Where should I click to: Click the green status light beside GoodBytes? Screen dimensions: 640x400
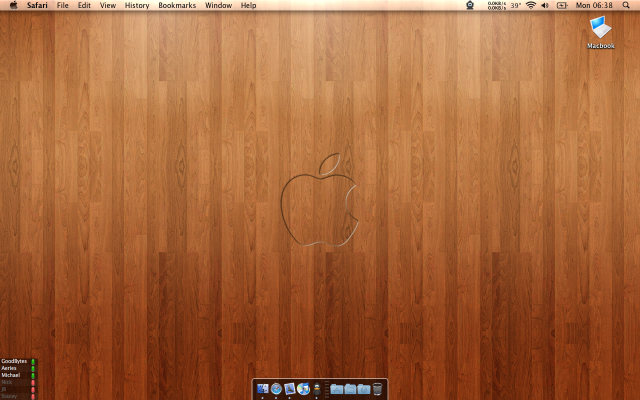click(33, 361)
